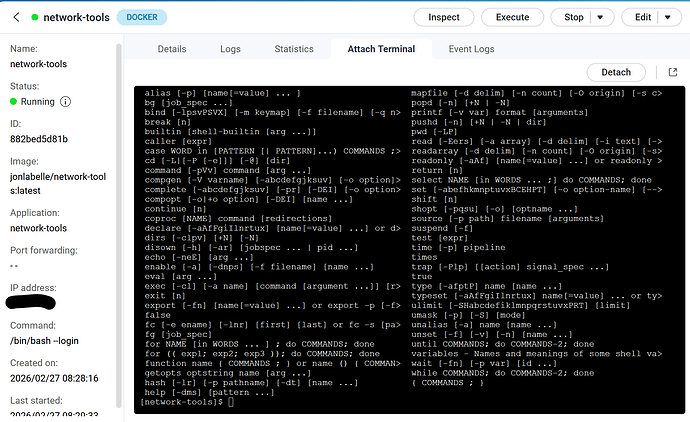This screenshot has width=690, height=422.
Task: Click the DOCKER badge label
Action: tap(141, 18)
